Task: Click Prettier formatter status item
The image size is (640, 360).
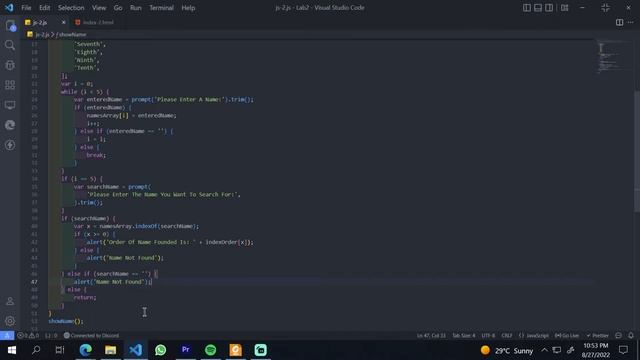Action: (x=598, y=336)
